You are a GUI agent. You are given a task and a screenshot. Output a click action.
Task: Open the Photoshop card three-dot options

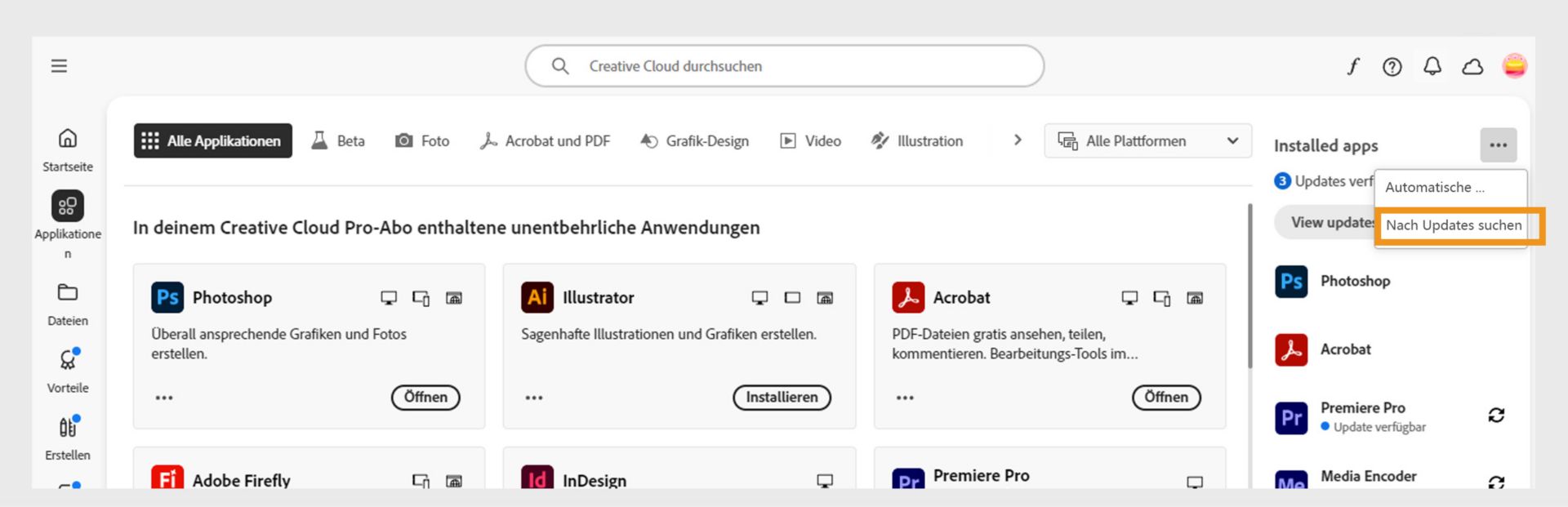164,398
